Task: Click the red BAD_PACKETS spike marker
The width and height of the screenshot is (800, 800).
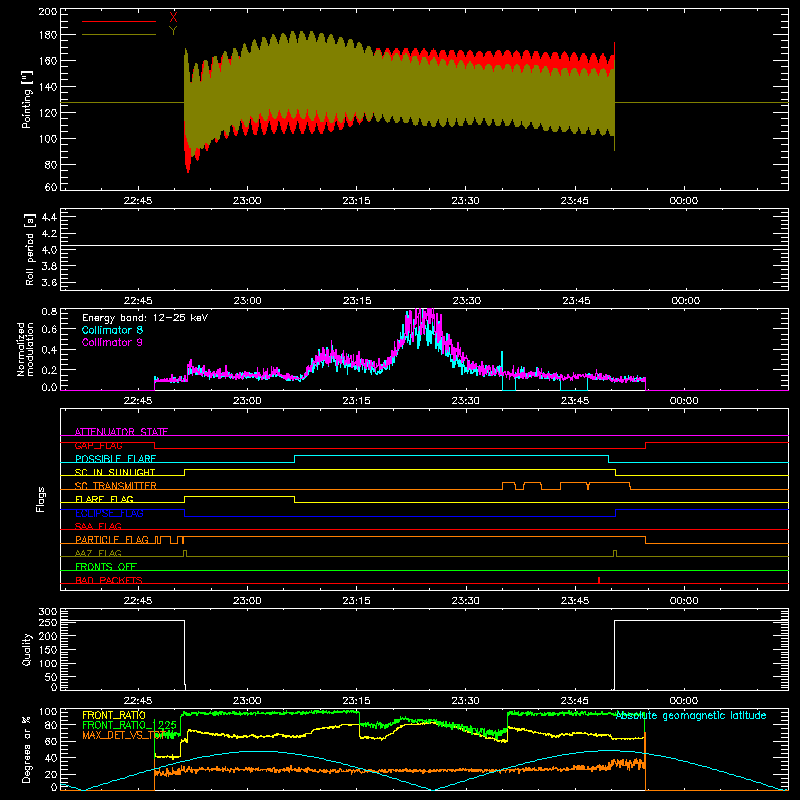Action: coord(598,580)
